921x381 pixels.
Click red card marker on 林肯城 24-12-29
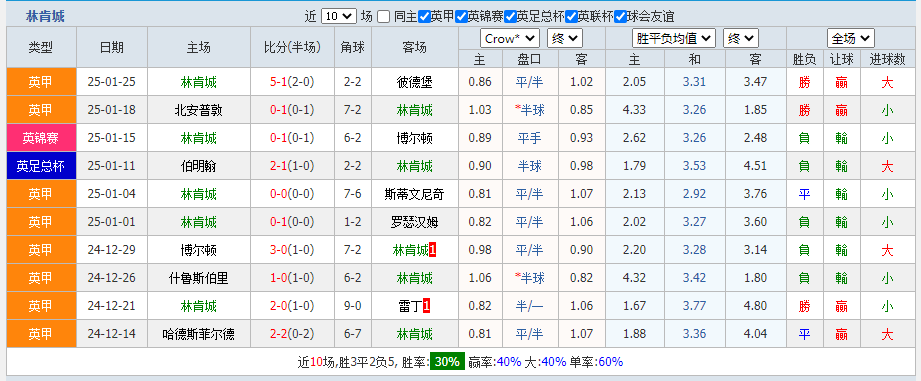pos(432,251)
